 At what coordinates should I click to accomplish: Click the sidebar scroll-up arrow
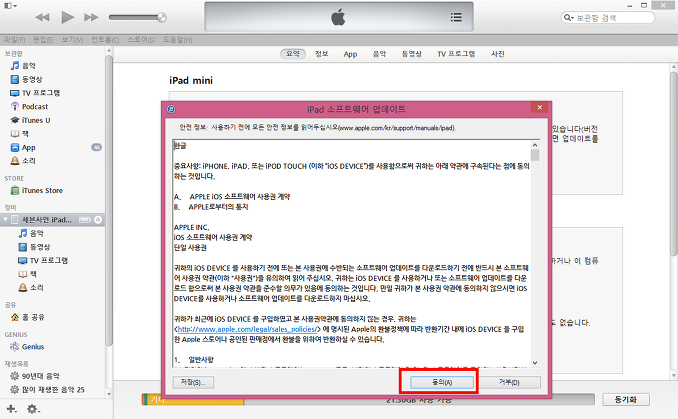click(x=109, y=51)
